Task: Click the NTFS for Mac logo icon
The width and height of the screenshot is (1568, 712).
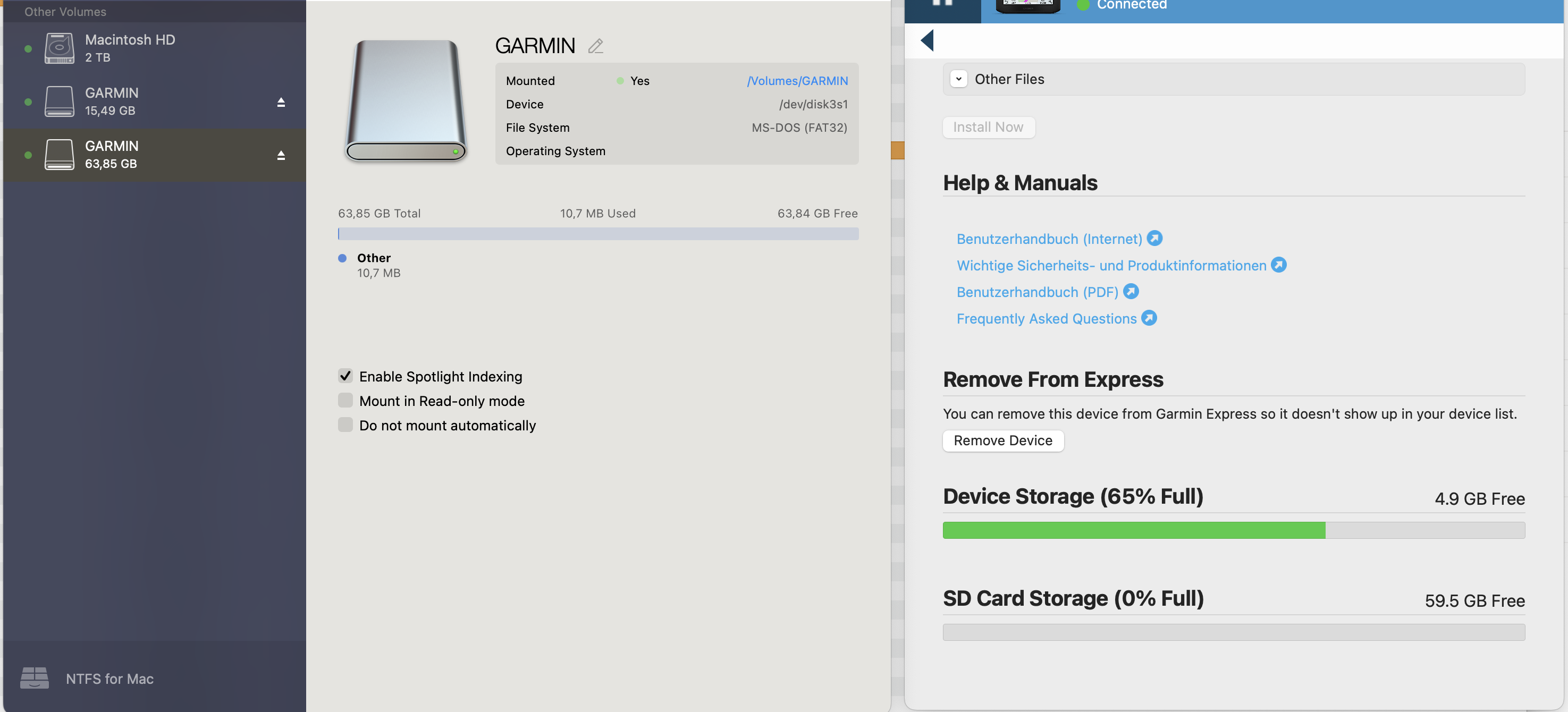Action: tap(34, 677)
